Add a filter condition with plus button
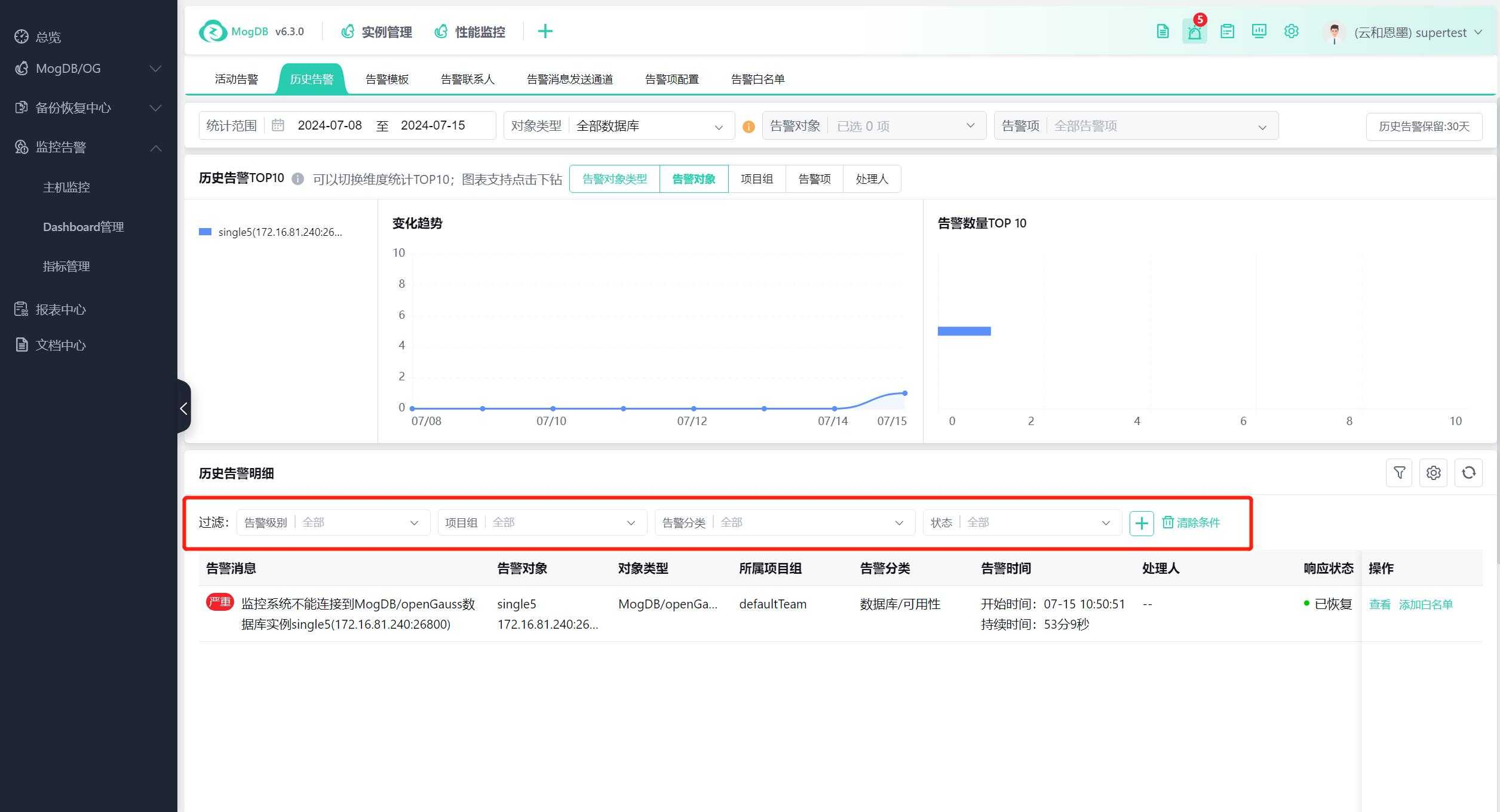 pyautogui.click(x=1141, y=523)
